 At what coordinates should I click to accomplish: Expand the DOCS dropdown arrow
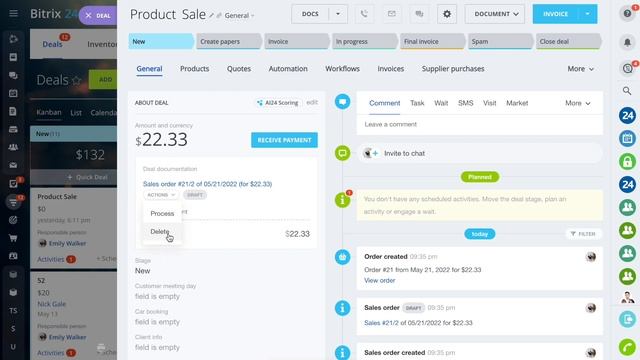[338, 14]
